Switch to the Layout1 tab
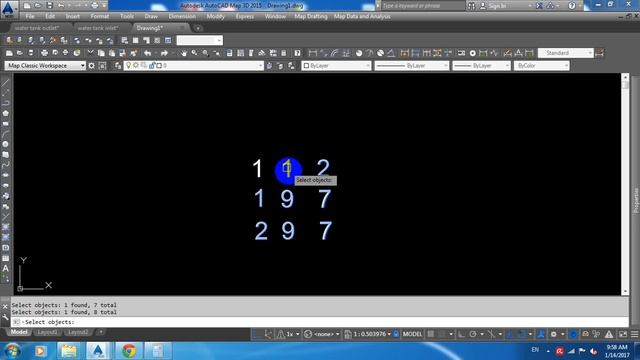Image resolution: width=640 pixels, height=360 pixels. 47,332
